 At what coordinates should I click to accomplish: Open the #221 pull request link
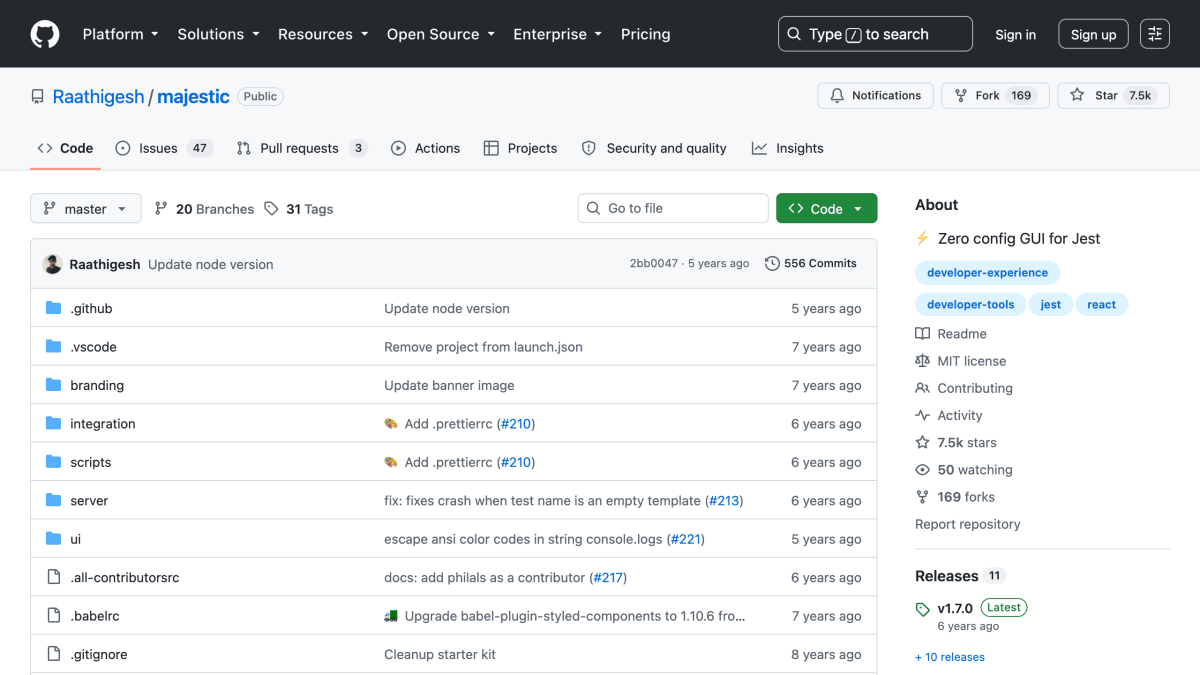tap(685, 539)
